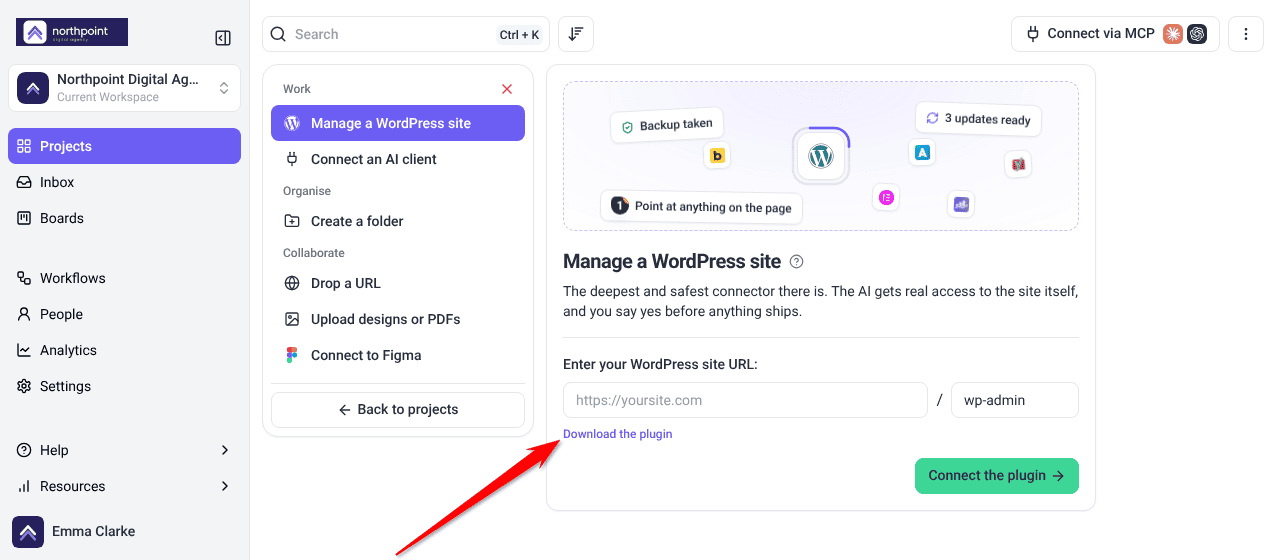Open the People page
Image resolution: width=1280 pixels, height=560 pixels.
point(124,314)
